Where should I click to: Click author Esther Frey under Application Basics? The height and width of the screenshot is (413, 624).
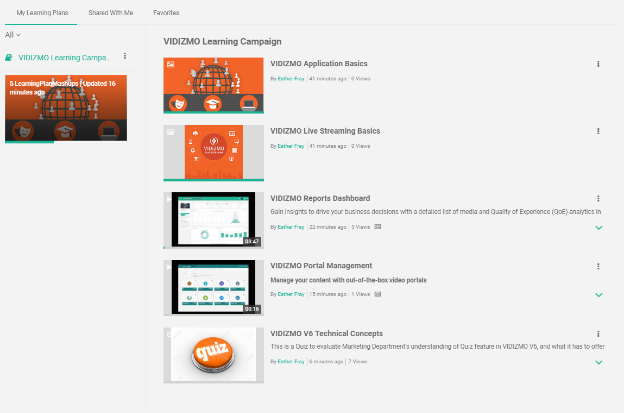291,78
